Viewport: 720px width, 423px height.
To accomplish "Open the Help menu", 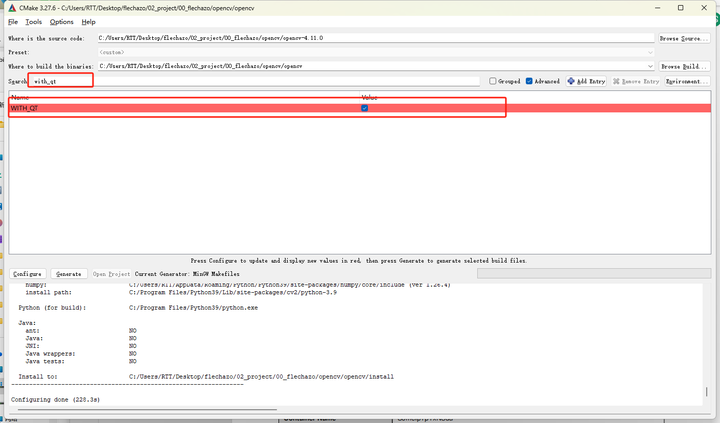I will pos(89,22).
